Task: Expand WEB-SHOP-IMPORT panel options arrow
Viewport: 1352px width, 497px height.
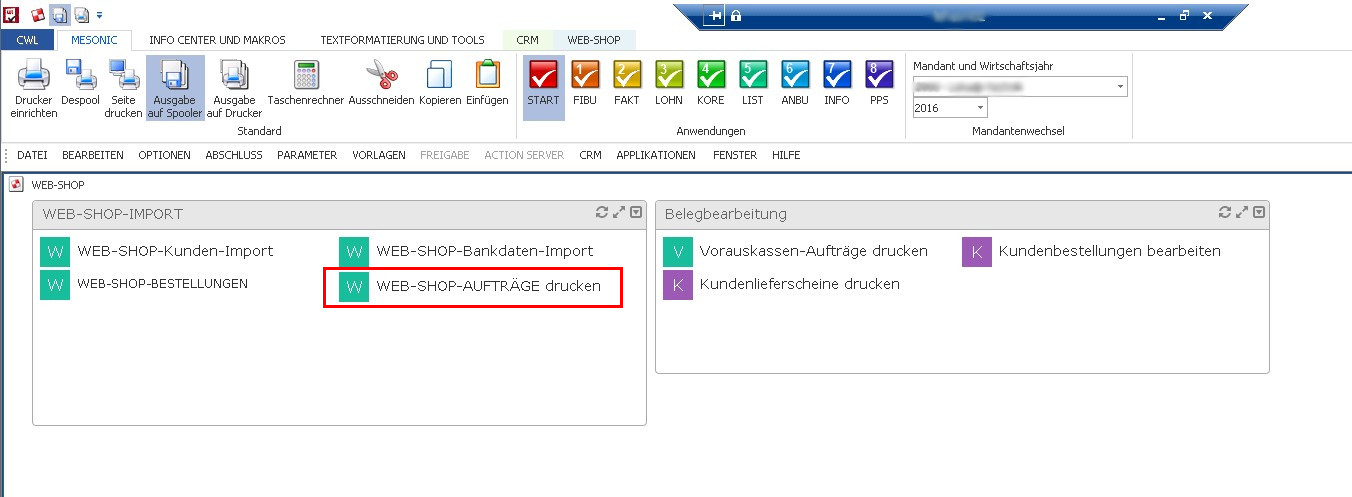Action: point(636,212)
